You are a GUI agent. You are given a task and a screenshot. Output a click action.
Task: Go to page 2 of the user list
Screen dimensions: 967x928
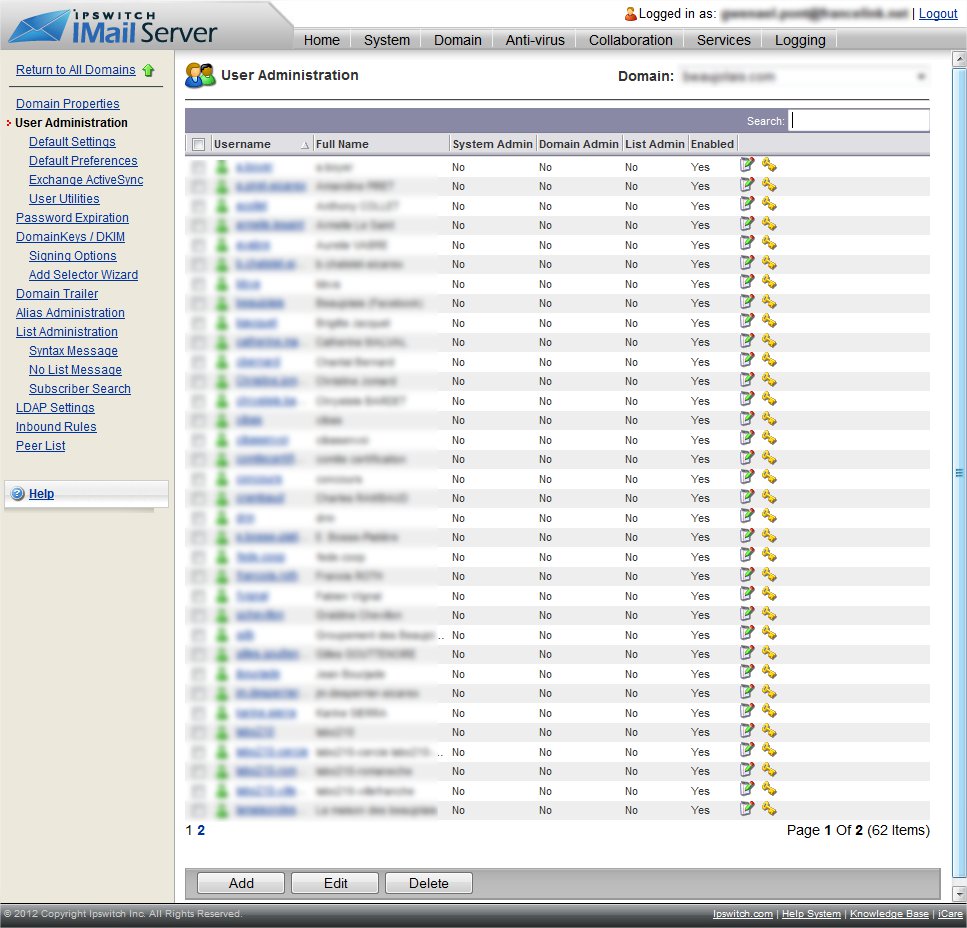(201, 830)
